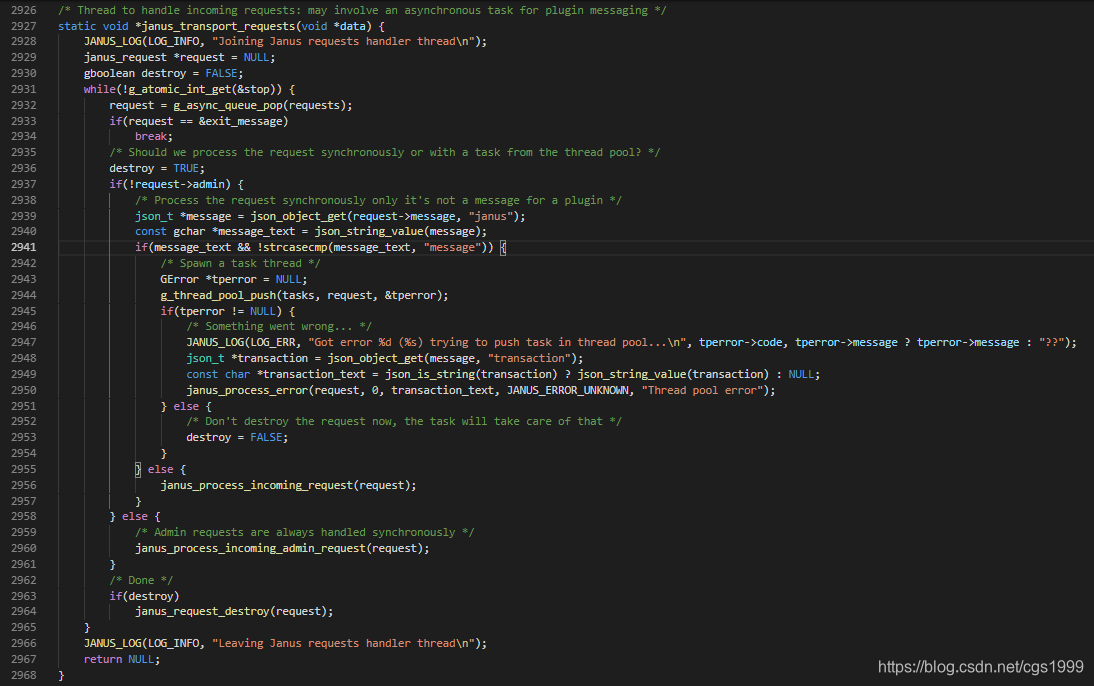Click the "Done" comment on line 2962

pyautogui.click(x=141, y=580)
